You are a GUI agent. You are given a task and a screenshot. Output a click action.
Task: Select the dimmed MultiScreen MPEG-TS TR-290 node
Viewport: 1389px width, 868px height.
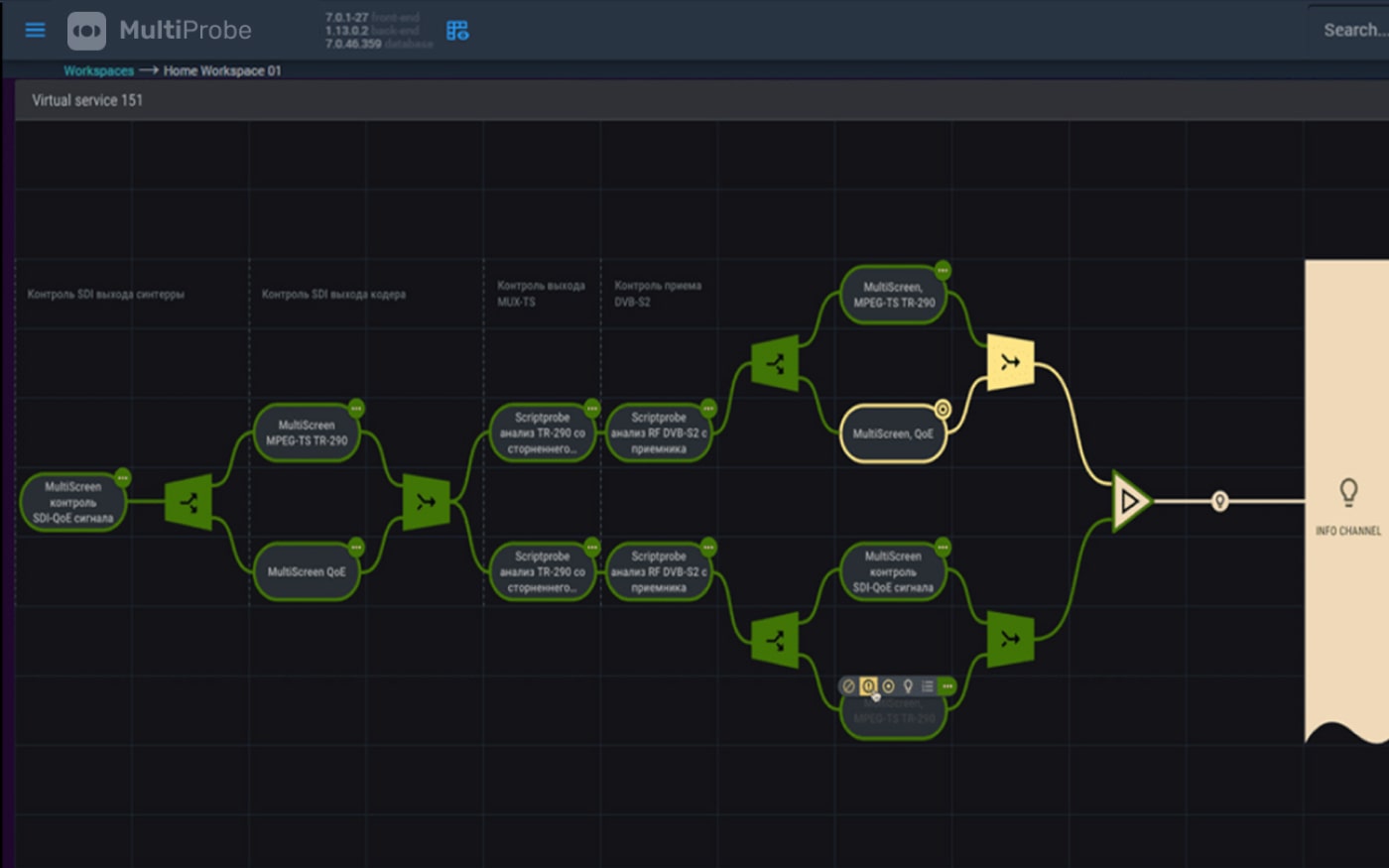[x=893, y=716]
